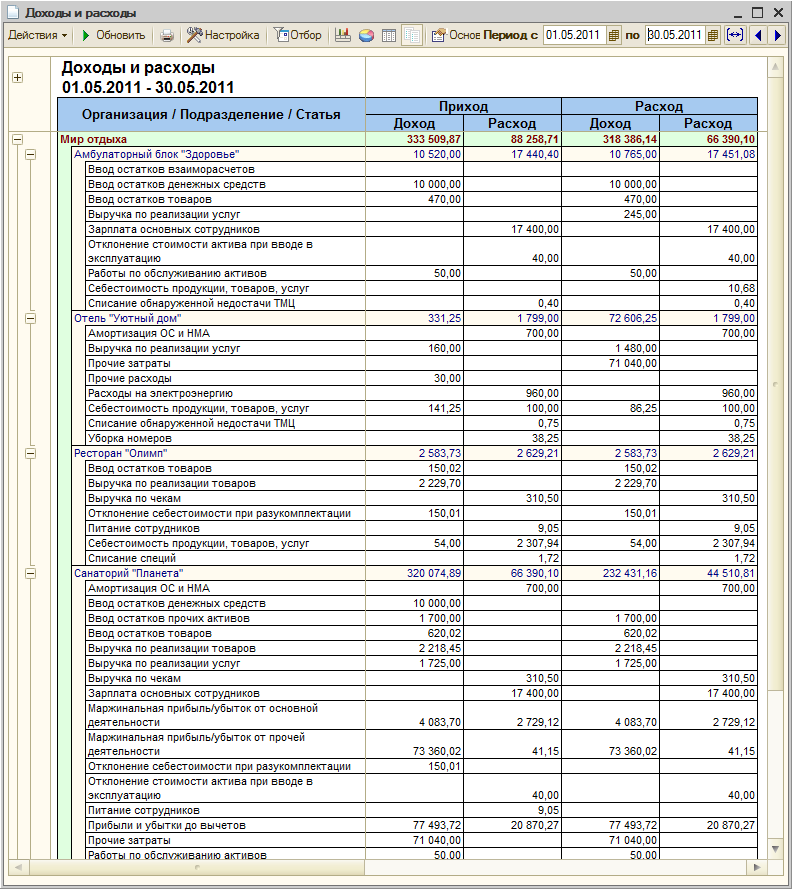Select the Амбулаторный блок "Здоровье" row
This screenshot has height=889, width=792.
415,154
